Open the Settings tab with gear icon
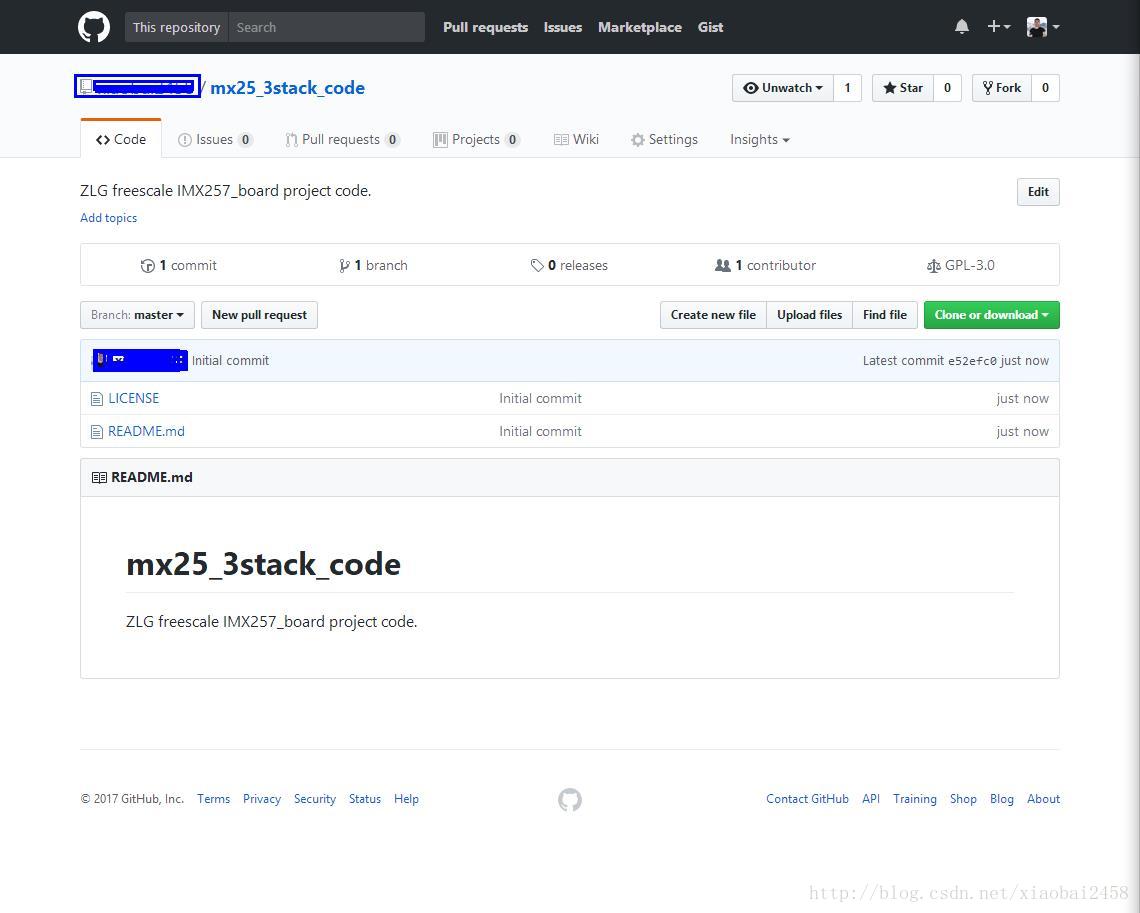1140x913 pixels. coord(665,140)
